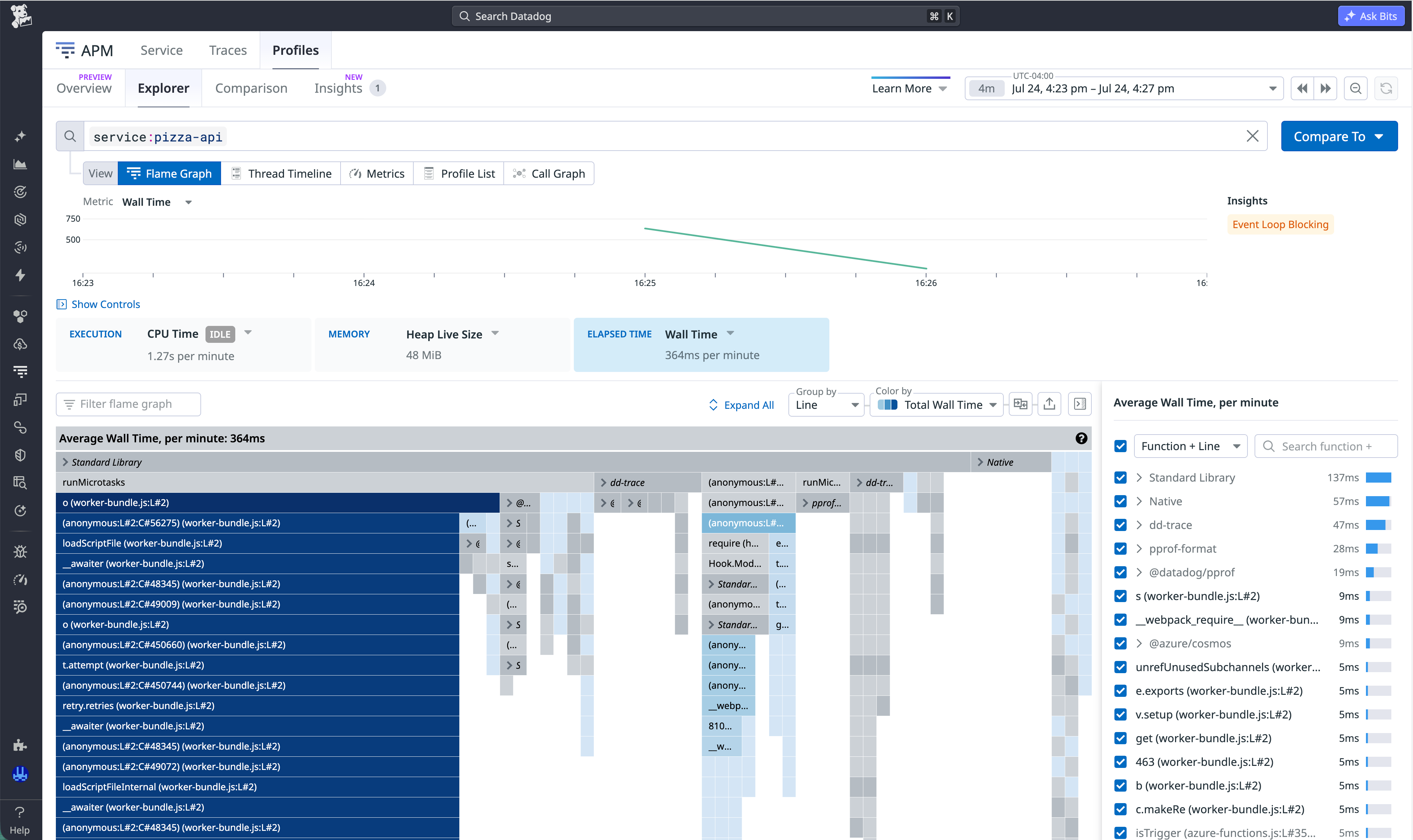Uncheck the pprof-format checkbox
Viewport: 1413px width, 840px height.
1120,549
